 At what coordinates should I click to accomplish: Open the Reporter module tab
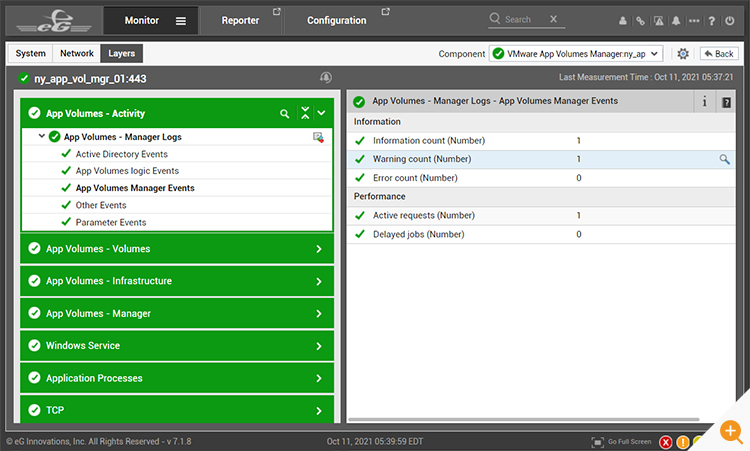(240, 21)
